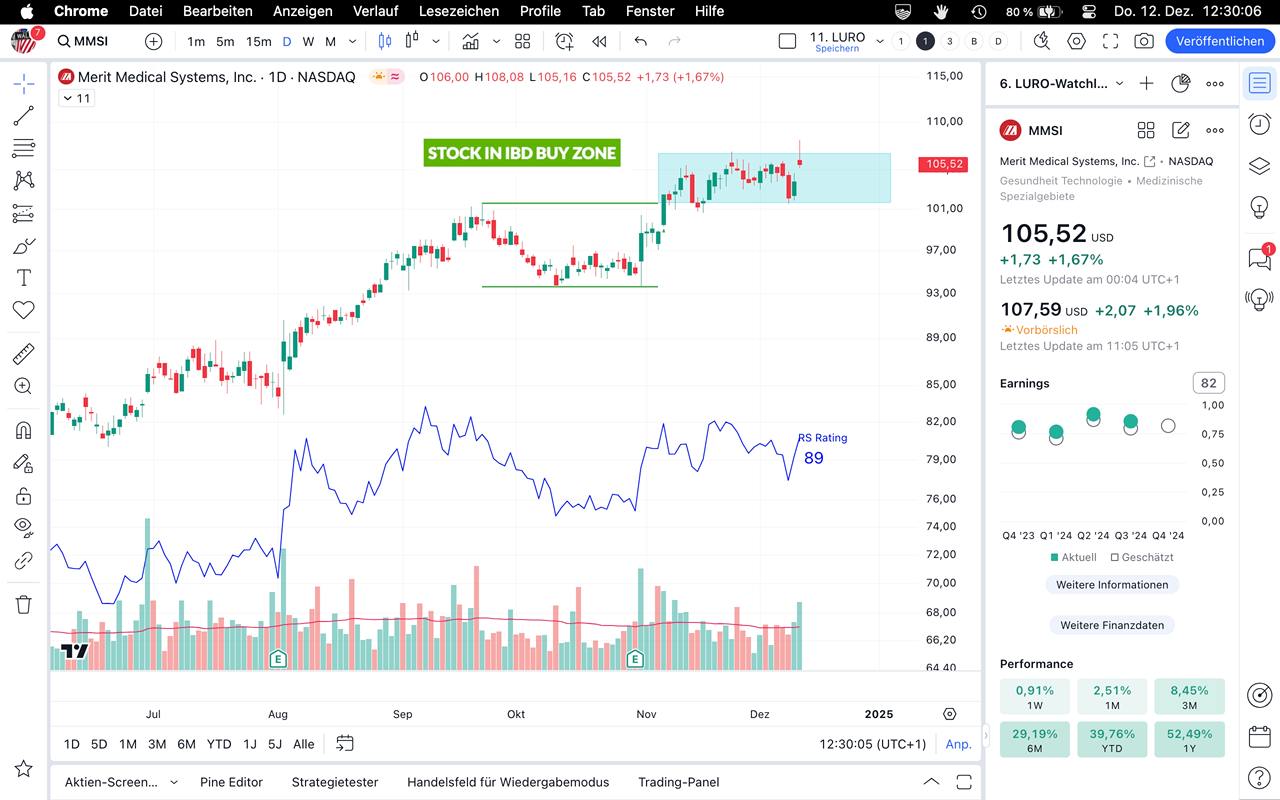Open the Lesezeichen menu in menu bar
1280x800 pixels.
[459, 11]
